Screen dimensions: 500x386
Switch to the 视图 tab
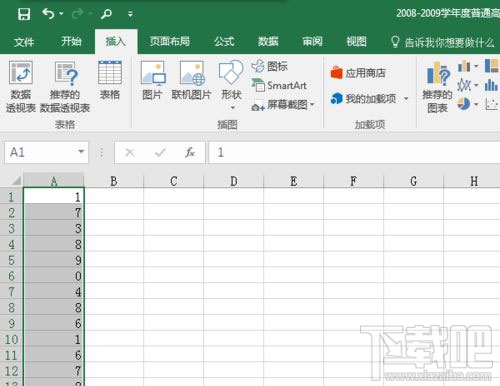pos(356,41)
